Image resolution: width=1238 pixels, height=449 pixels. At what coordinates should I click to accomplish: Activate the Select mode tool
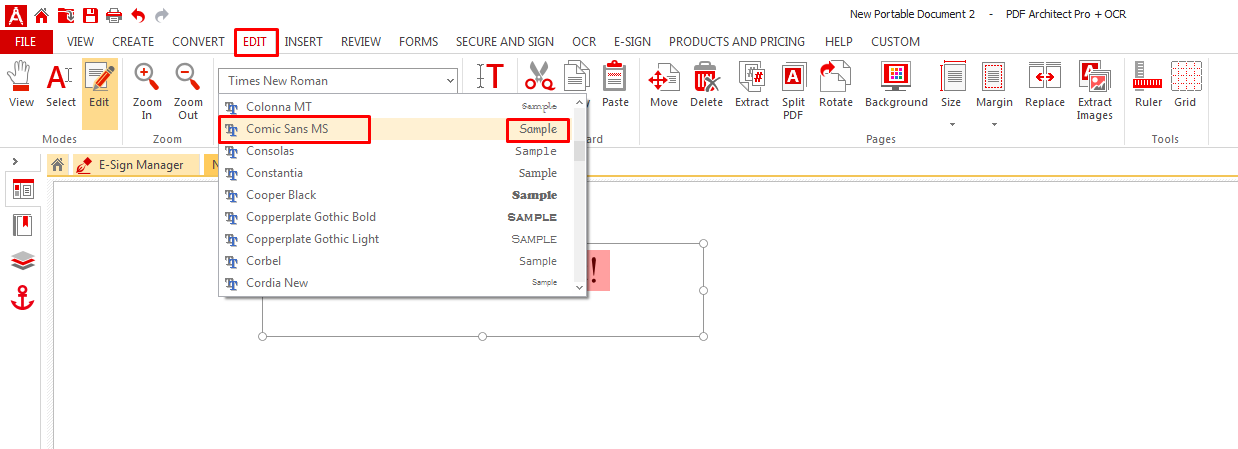click(x=61, y=86)
